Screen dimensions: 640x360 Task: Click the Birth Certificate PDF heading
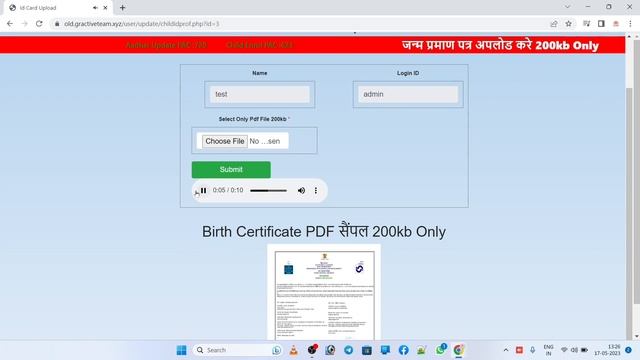click(x=324, y=231)
